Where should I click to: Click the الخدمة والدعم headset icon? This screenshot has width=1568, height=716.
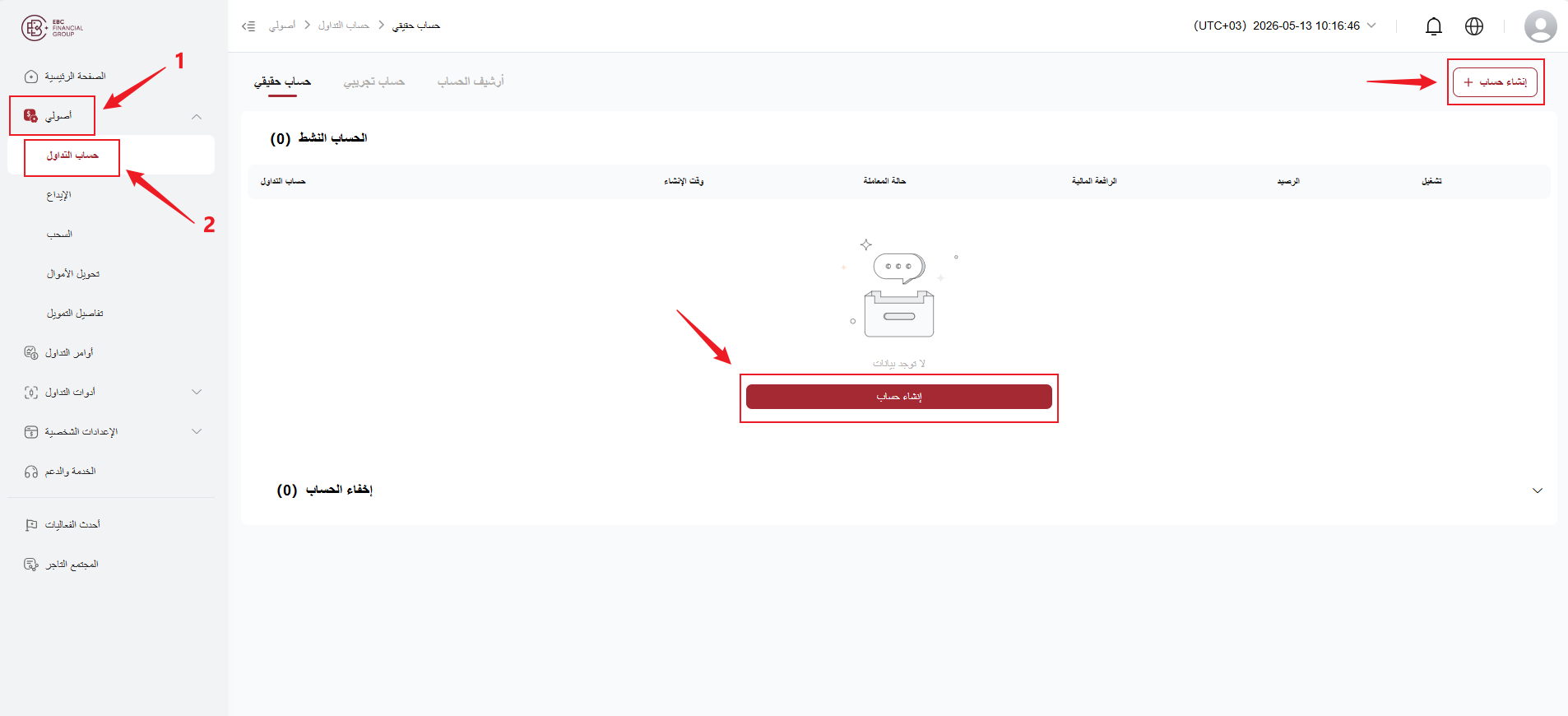31,472
